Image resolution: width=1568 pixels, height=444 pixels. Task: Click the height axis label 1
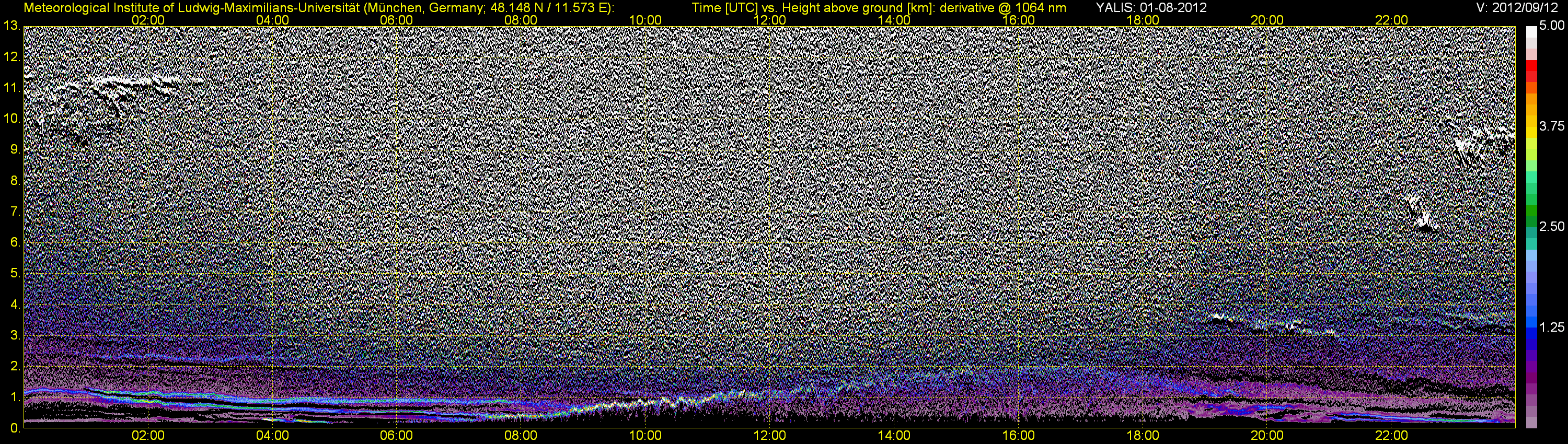tap(15, 397)
